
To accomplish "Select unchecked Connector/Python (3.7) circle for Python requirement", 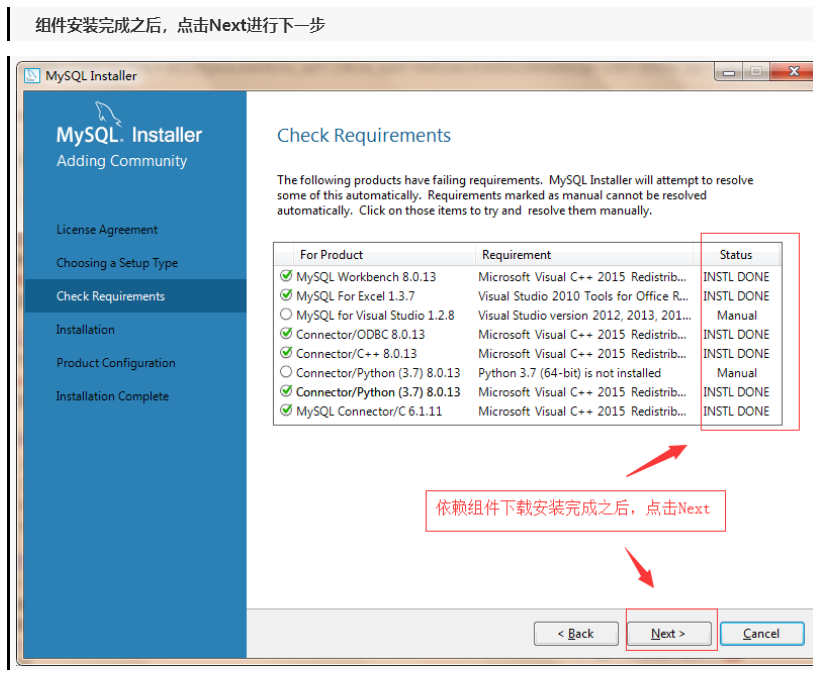I will coord(286,372).
